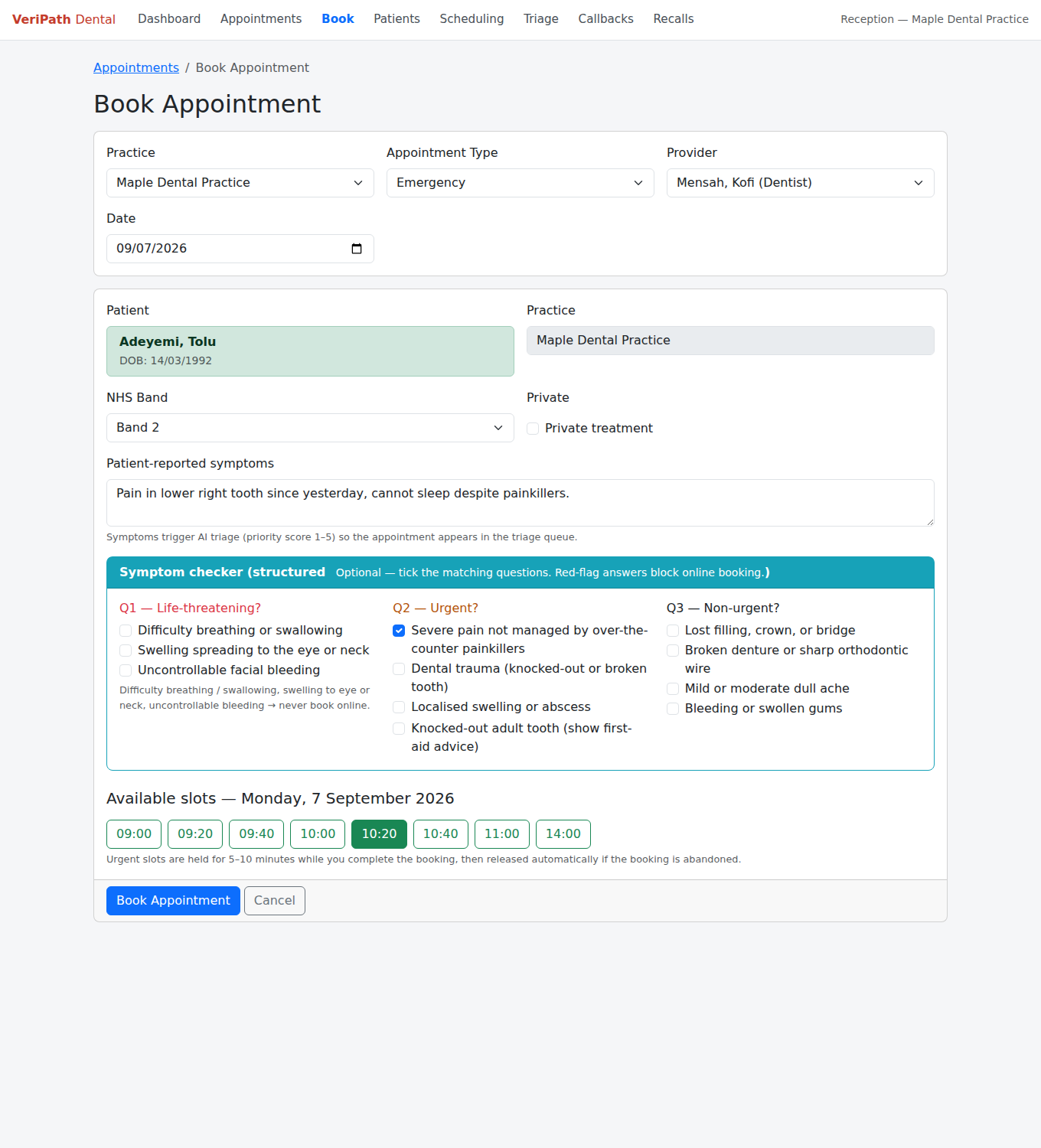Select the 10:00 slot
1041x1148 pixels.
click(318, 834)
